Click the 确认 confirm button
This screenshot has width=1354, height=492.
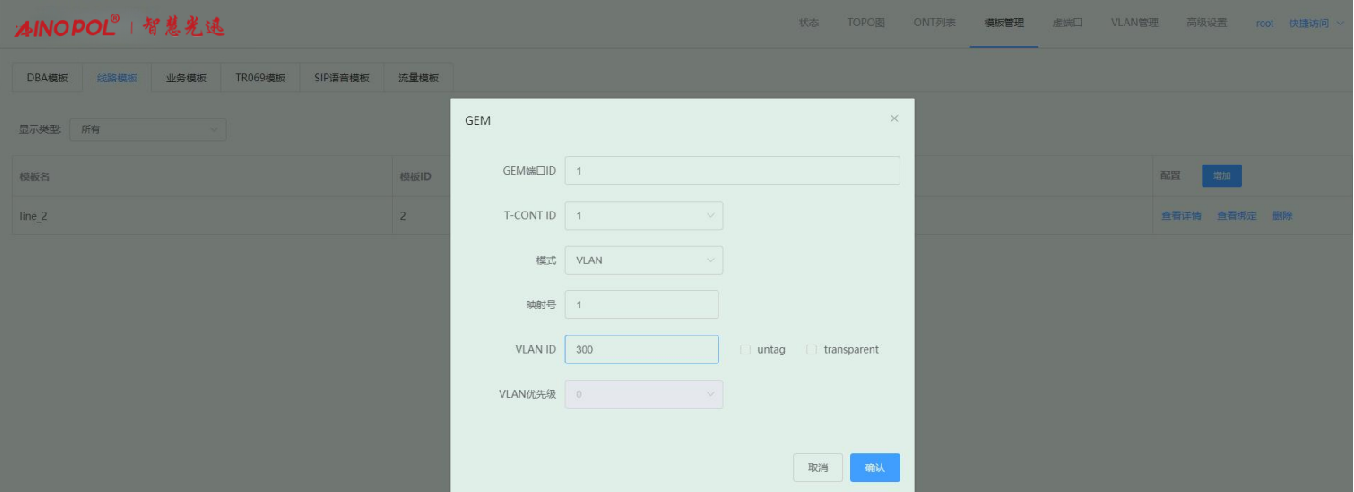(x=874, y=468)
